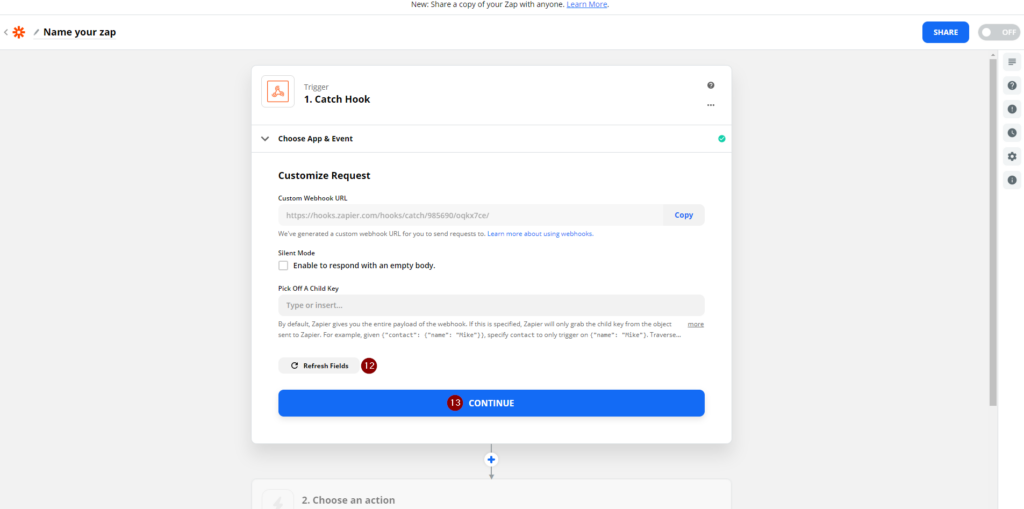This screenshot has width=1024, height=509.
Task: Click the blue plus to add a step
Action: (491, 459)
